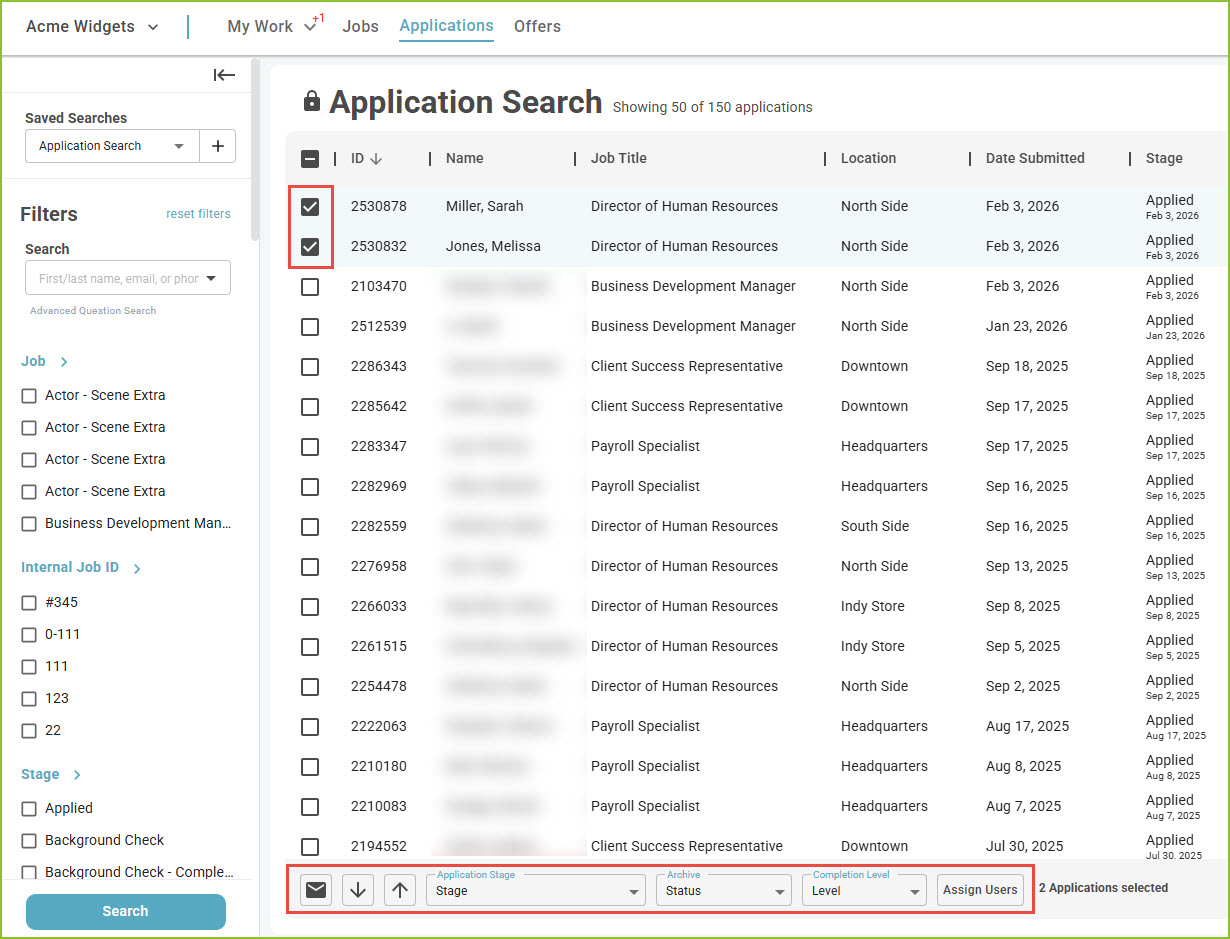Click the Assign Users button
The width and height of the screenshot is (1230, 939).
click(x=980, y=890)
